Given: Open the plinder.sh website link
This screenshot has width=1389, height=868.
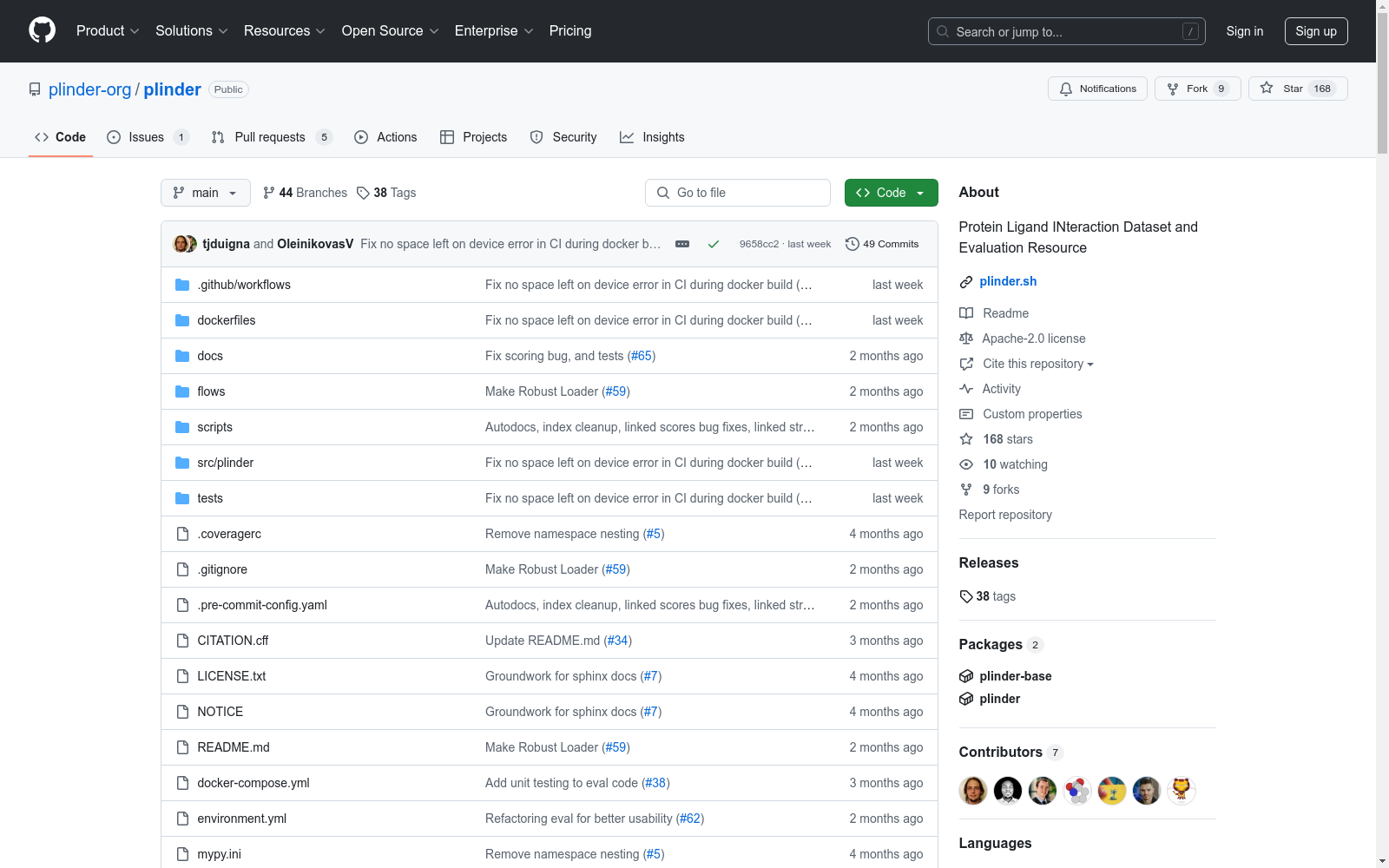Looking at the screenshot, I should coord(1008,281).
